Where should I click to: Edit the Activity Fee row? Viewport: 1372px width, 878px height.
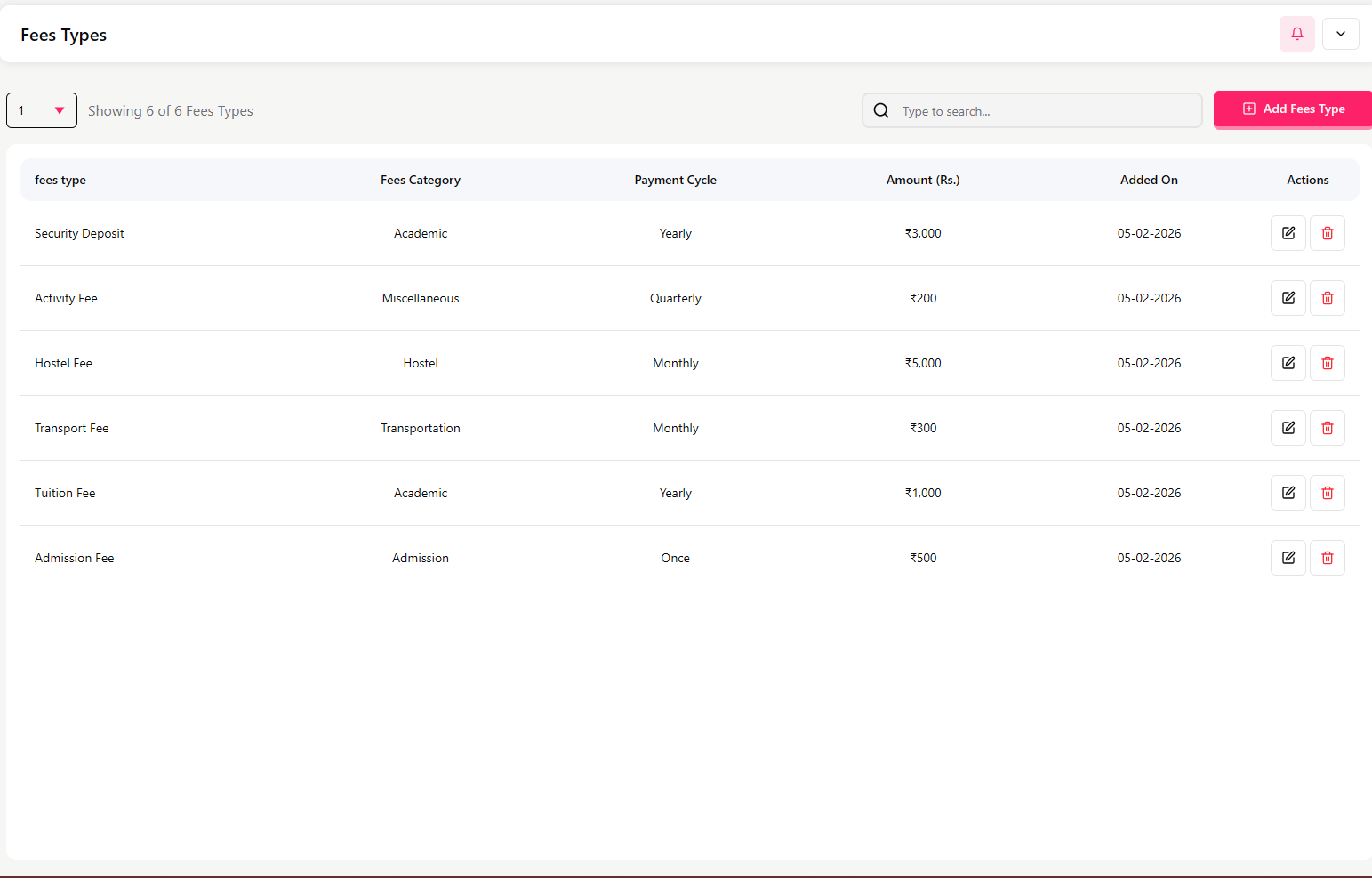point(1288,298)
